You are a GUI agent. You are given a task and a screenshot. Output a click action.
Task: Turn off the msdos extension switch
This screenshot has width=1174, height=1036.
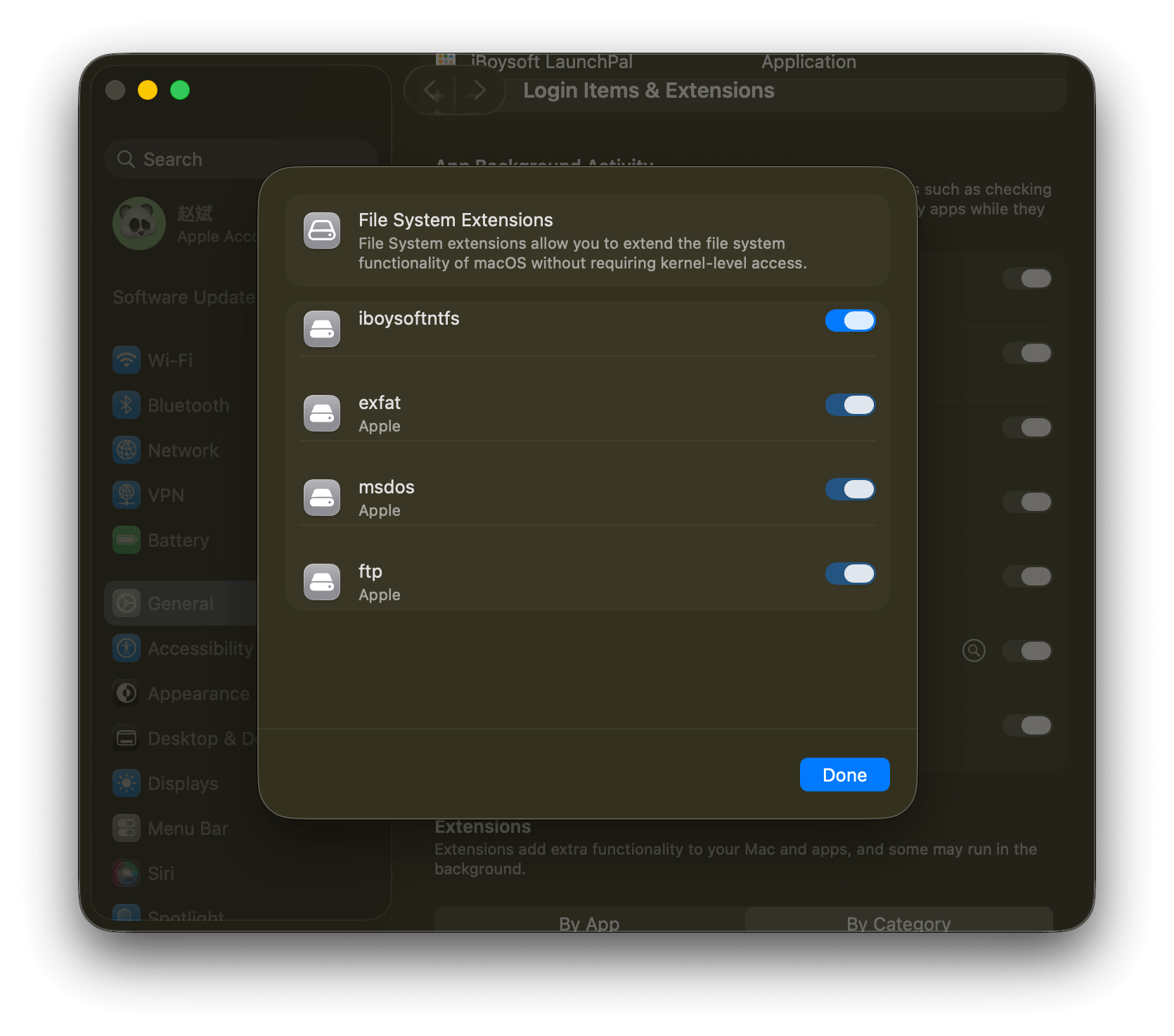850,489
